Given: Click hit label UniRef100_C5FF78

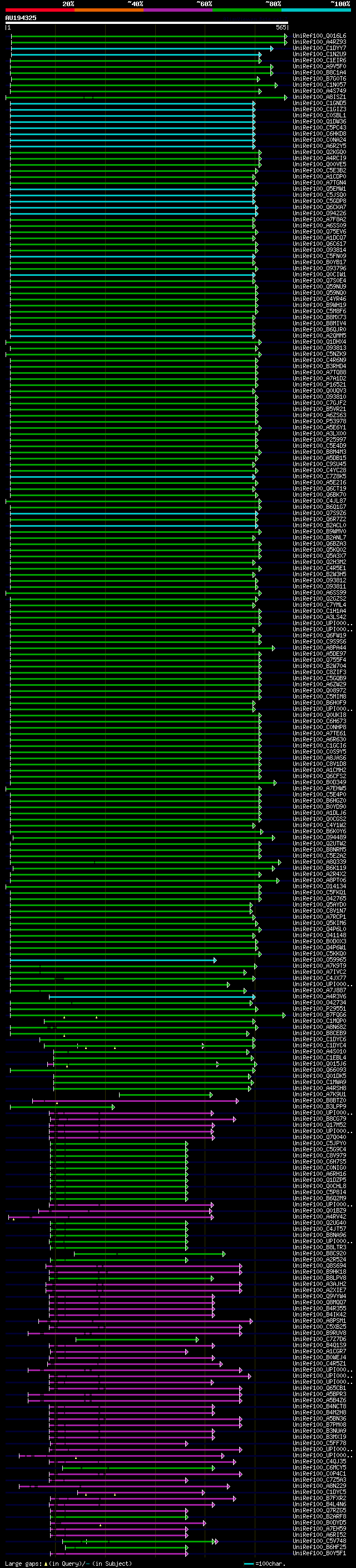Looking at the screenshot, I should (319, 1443).
